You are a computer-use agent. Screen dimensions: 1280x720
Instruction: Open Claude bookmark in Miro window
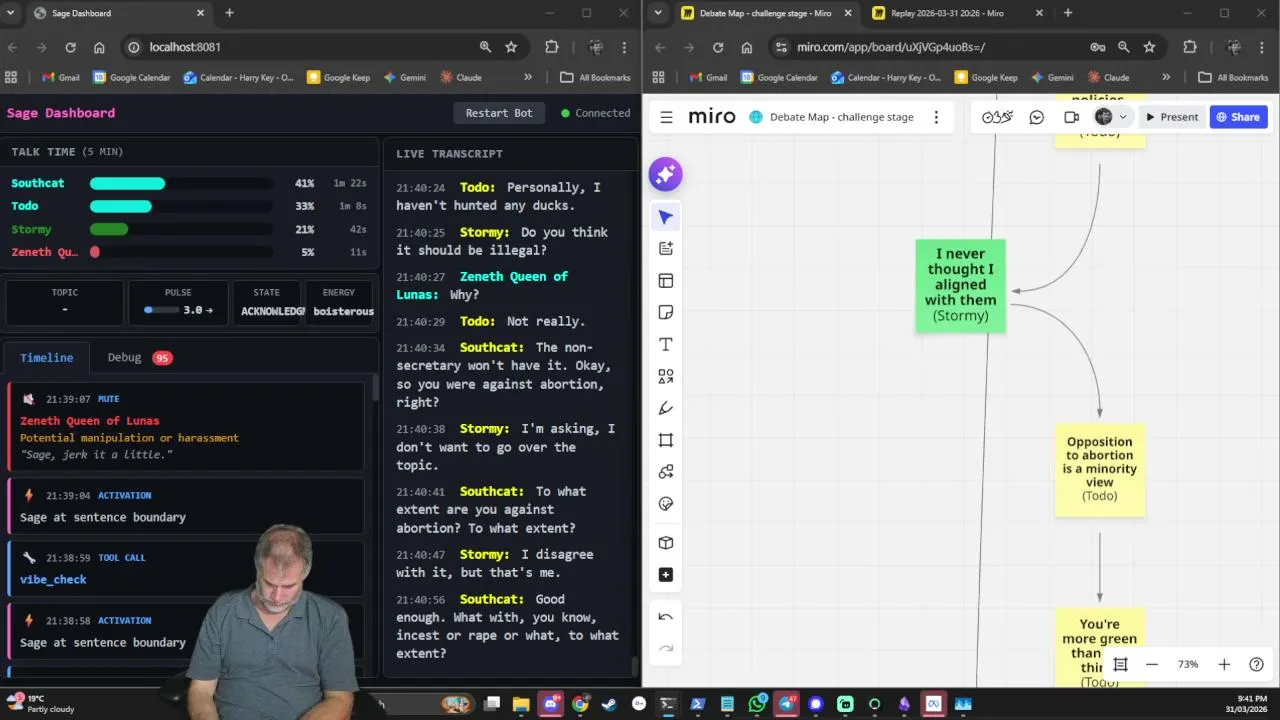point(1108,77)
